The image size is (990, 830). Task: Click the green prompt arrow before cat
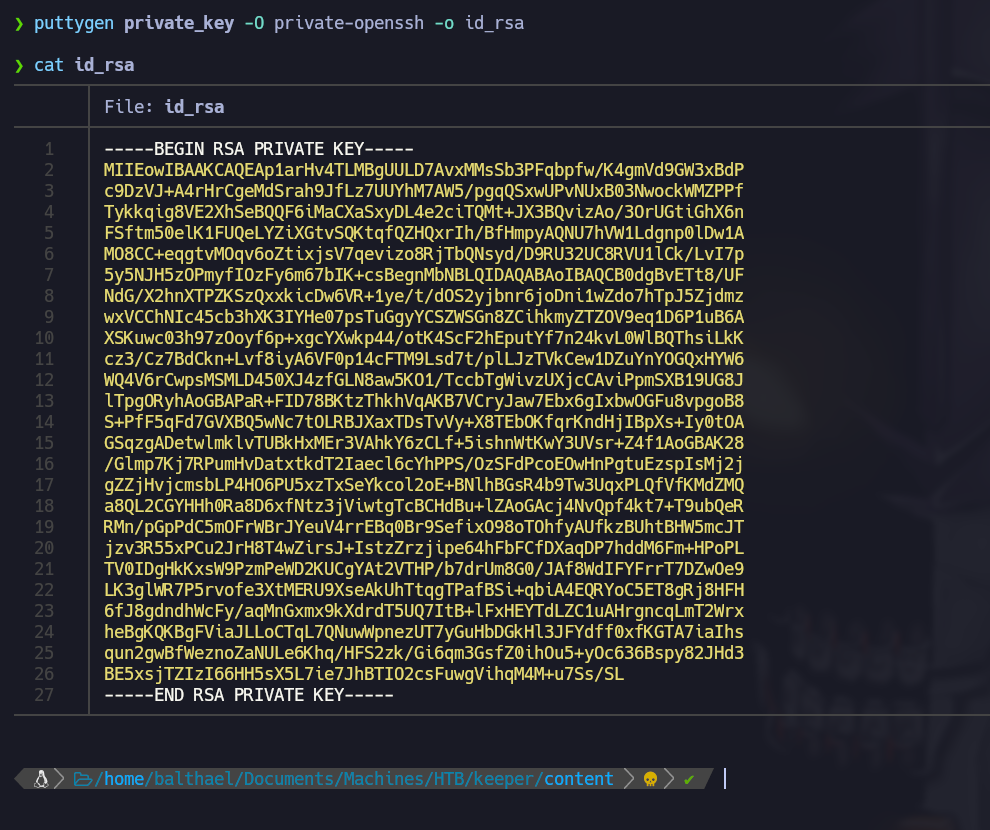pyautogui.click(x=19, y=65)
